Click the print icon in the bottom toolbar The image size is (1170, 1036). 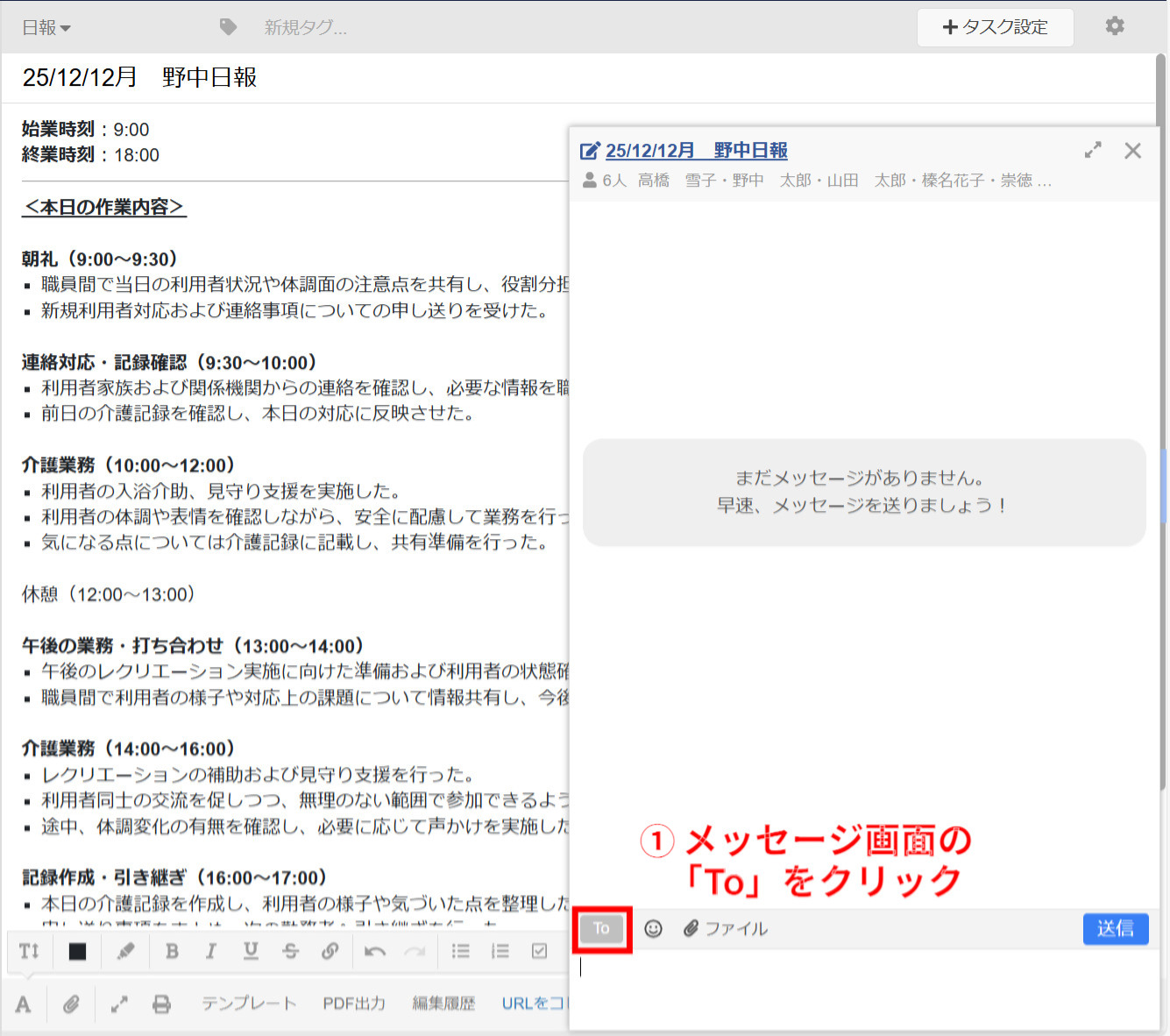tap(161, 1004)
